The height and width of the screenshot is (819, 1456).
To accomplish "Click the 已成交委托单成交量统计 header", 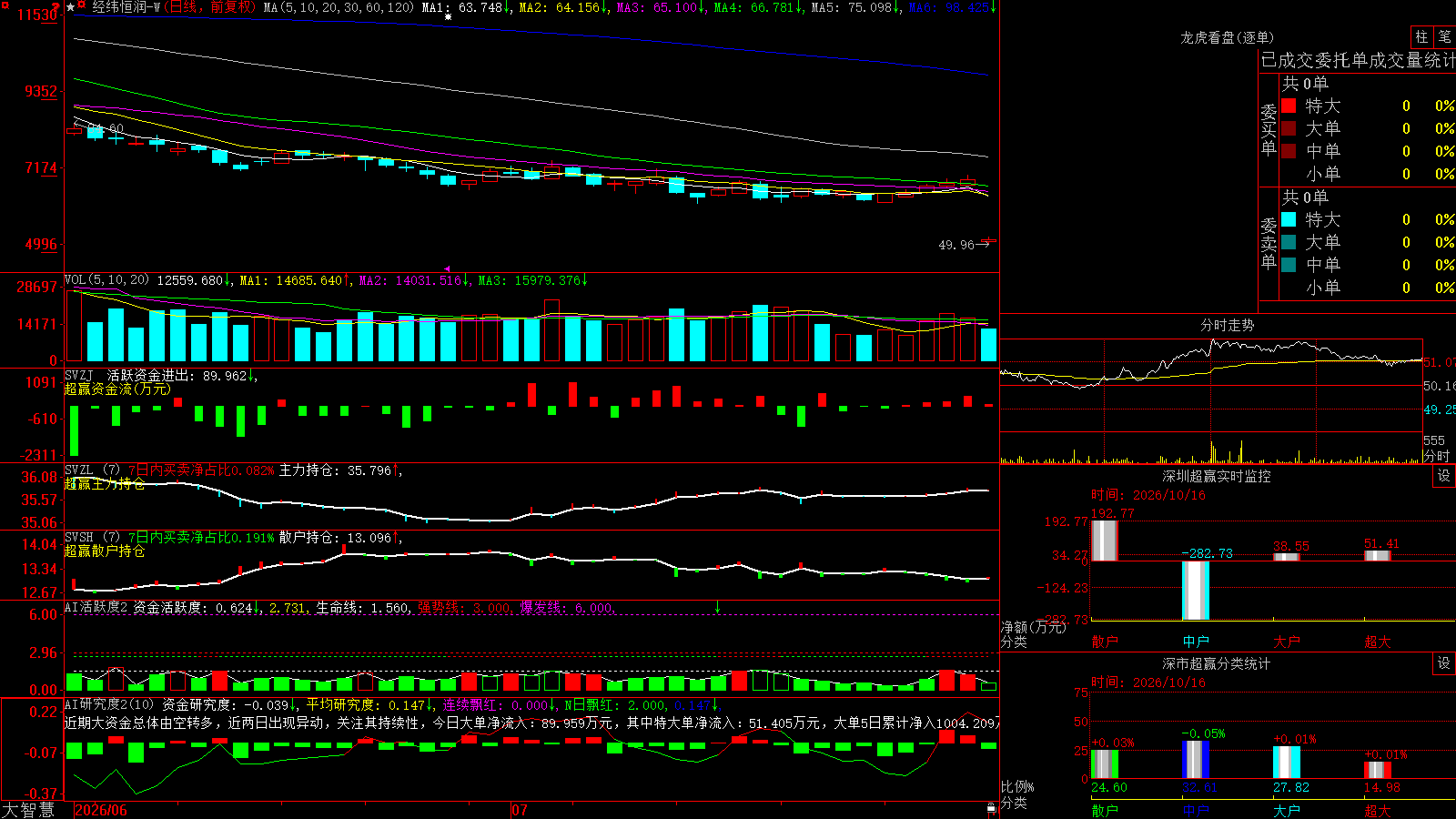I will tap(1358, 60).
